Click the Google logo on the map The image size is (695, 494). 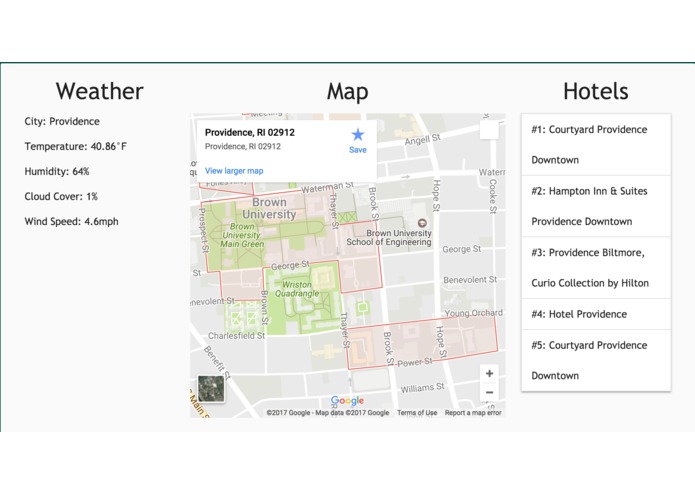tap(348, 401)
